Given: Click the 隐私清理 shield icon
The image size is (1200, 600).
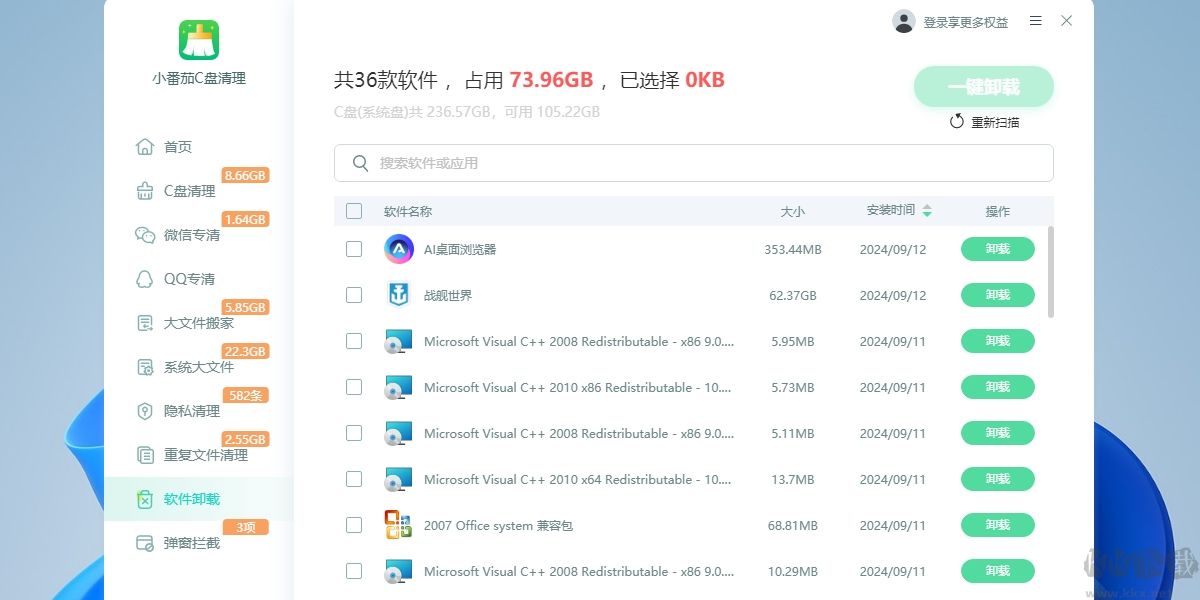Looking at the screenshot, I should (x=145, y=411).
